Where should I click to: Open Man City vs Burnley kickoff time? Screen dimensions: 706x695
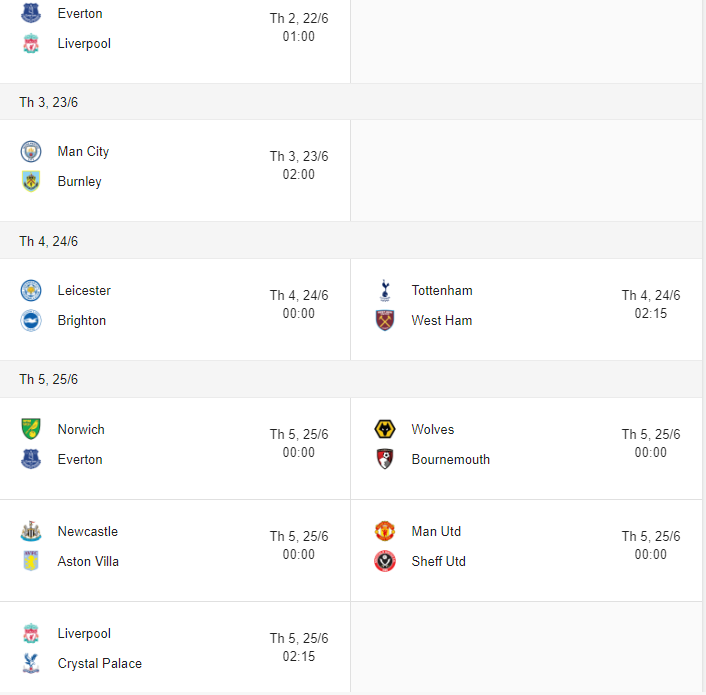298,165
